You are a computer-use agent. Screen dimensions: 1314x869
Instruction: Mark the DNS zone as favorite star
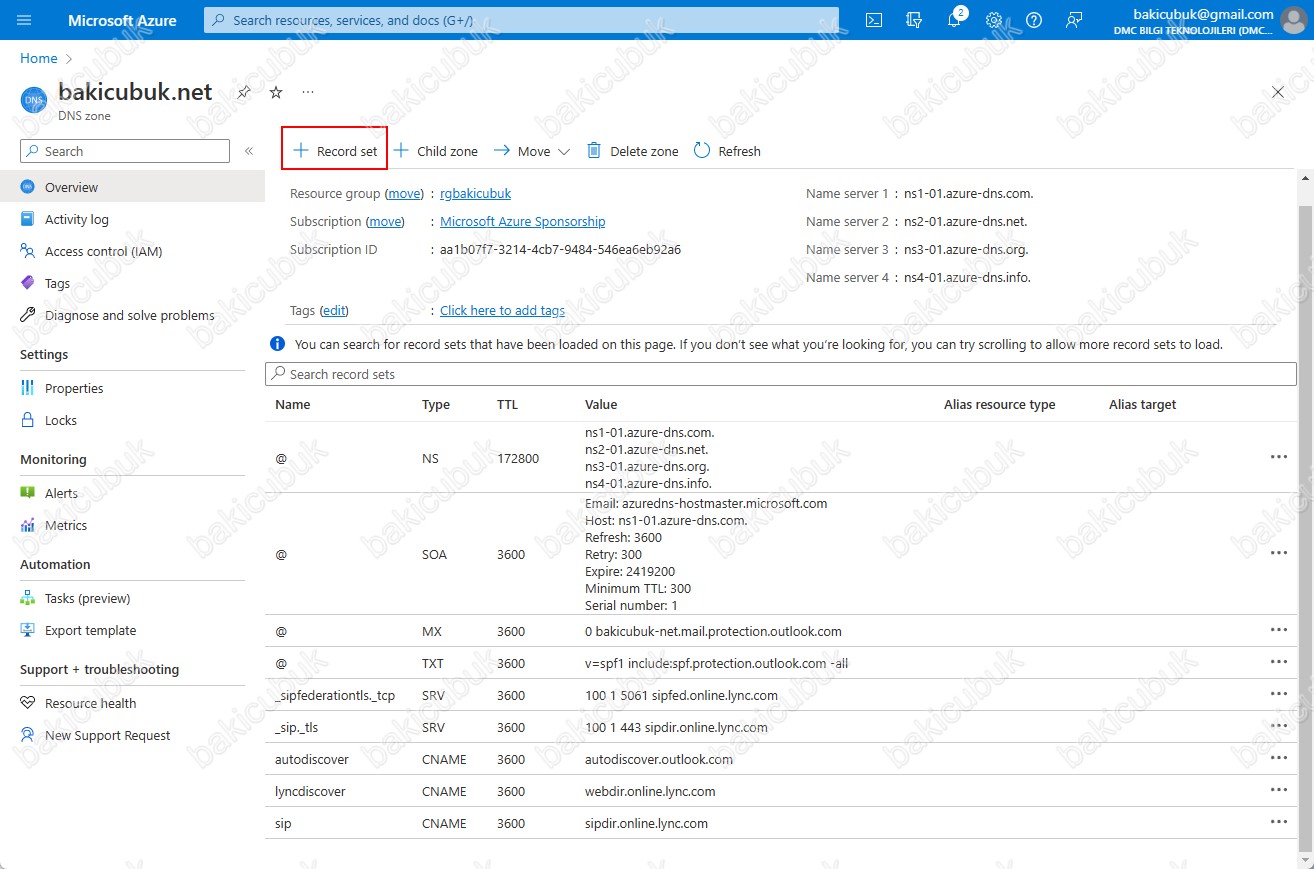[276, 92]
